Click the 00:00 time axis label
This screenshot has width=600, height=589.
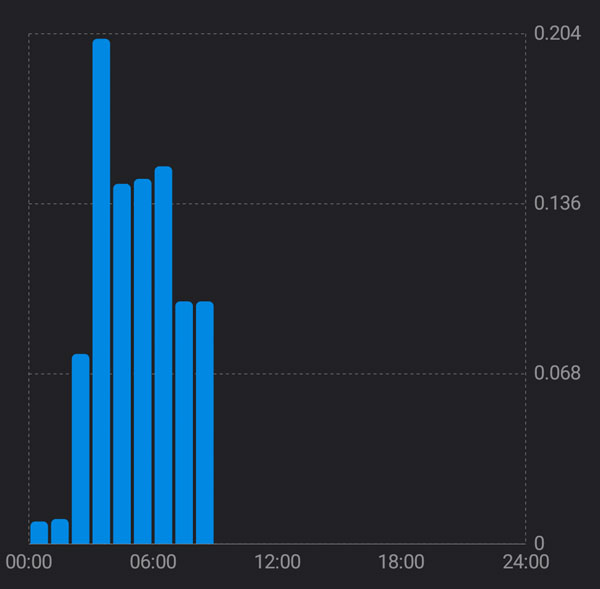tap(29, 562)
